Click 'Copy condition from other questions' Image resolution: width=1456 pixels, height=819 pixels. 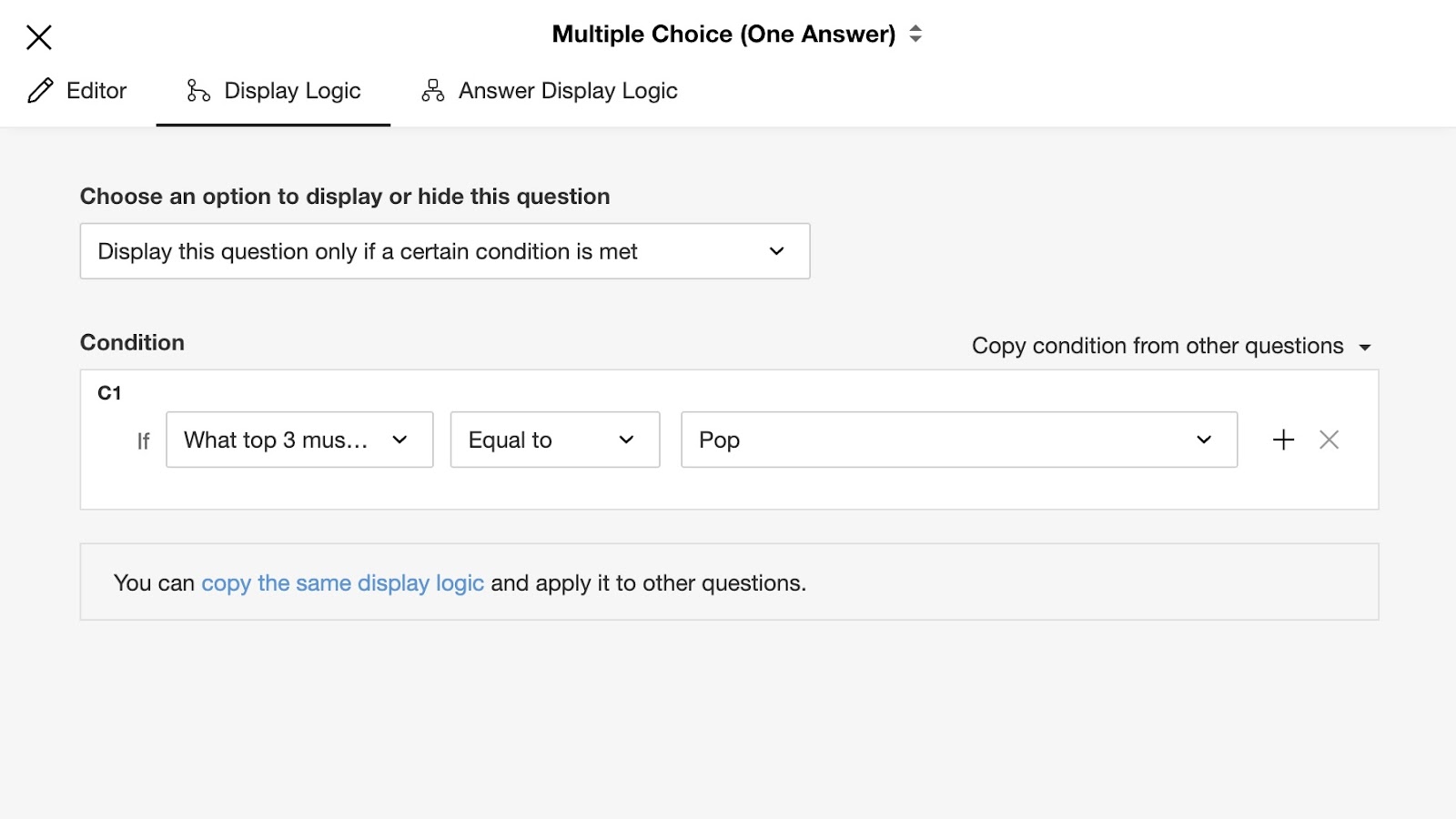1158,347
